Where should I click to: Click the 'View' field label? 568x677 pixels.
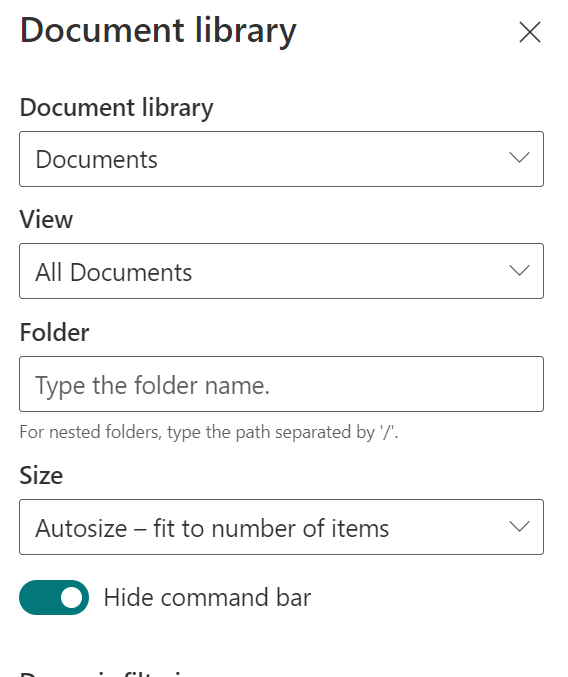click(46, 219)
